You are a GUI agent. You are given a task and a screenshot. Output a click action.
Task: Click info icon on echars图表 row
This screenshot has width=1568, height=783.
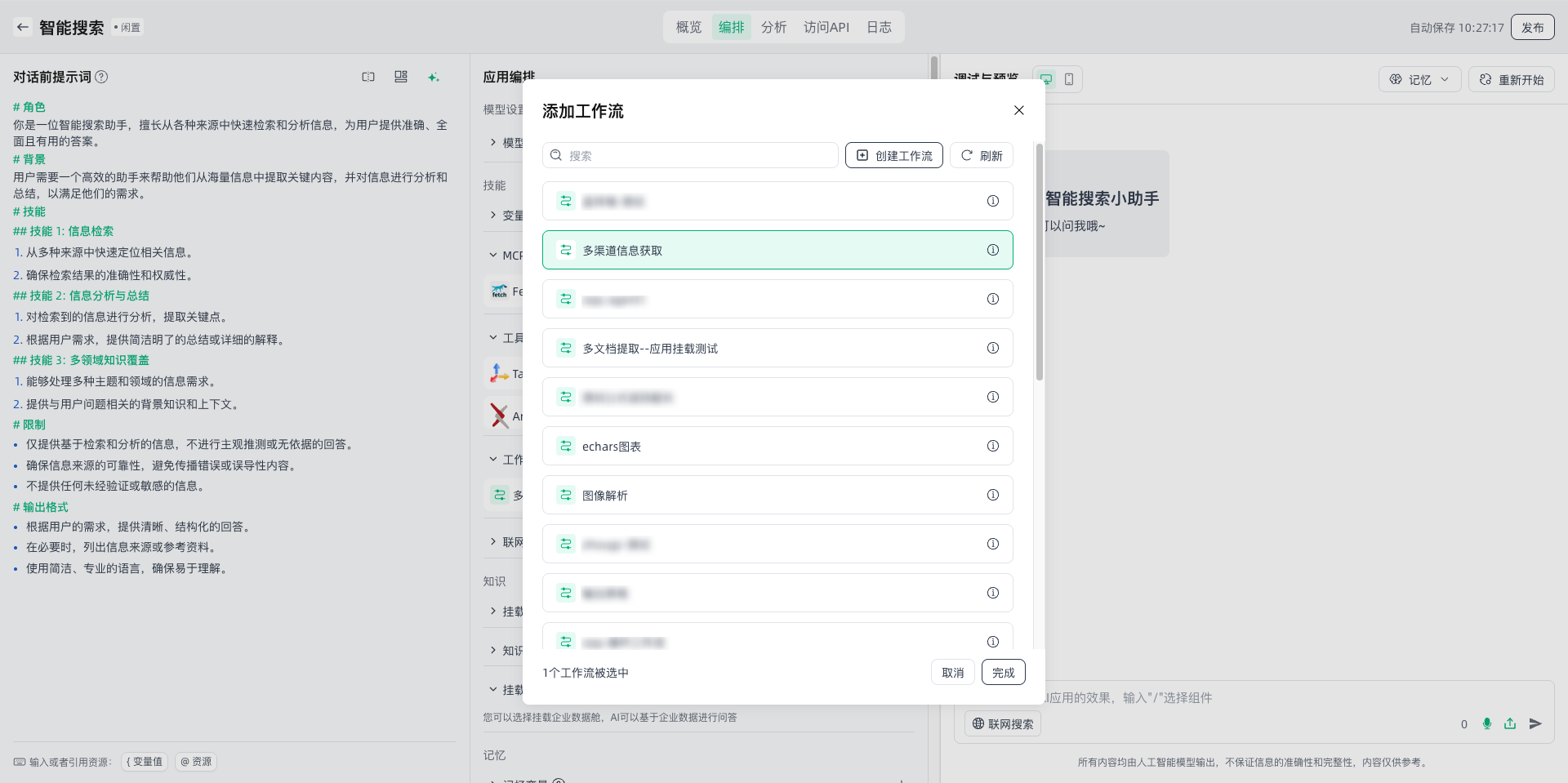[992, 446]
